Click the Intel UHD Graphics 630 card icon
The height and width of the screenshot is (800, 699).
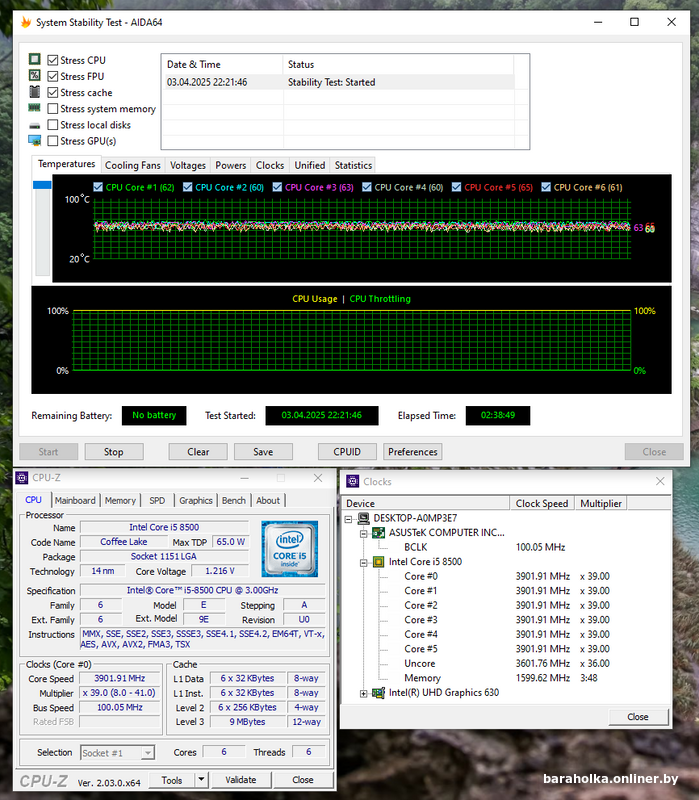point(379,693)
